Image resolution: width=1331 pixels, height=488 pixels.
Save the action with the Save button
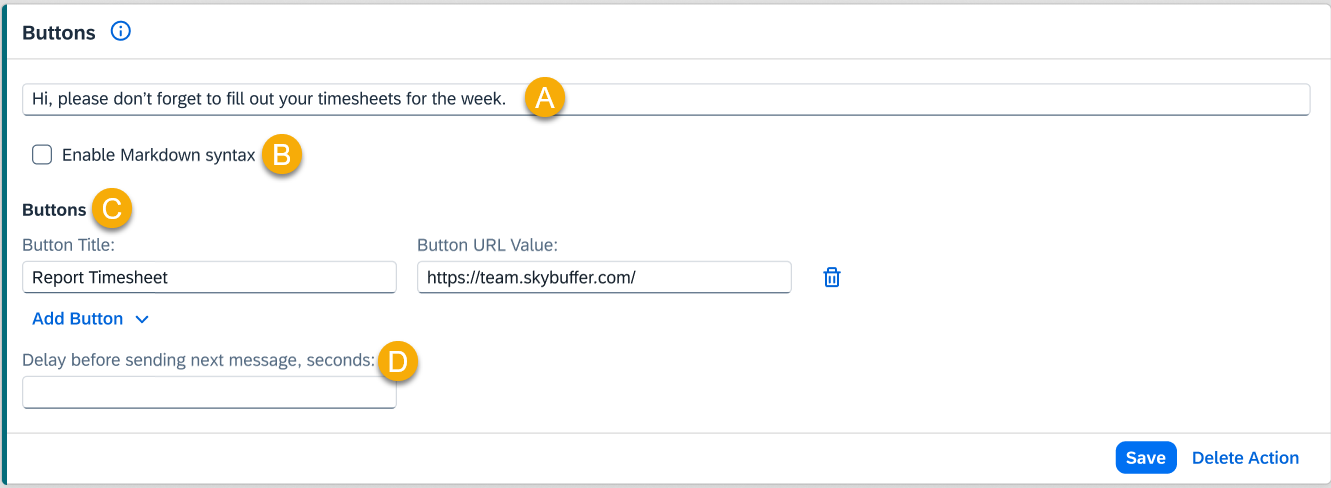[1145, 458]
